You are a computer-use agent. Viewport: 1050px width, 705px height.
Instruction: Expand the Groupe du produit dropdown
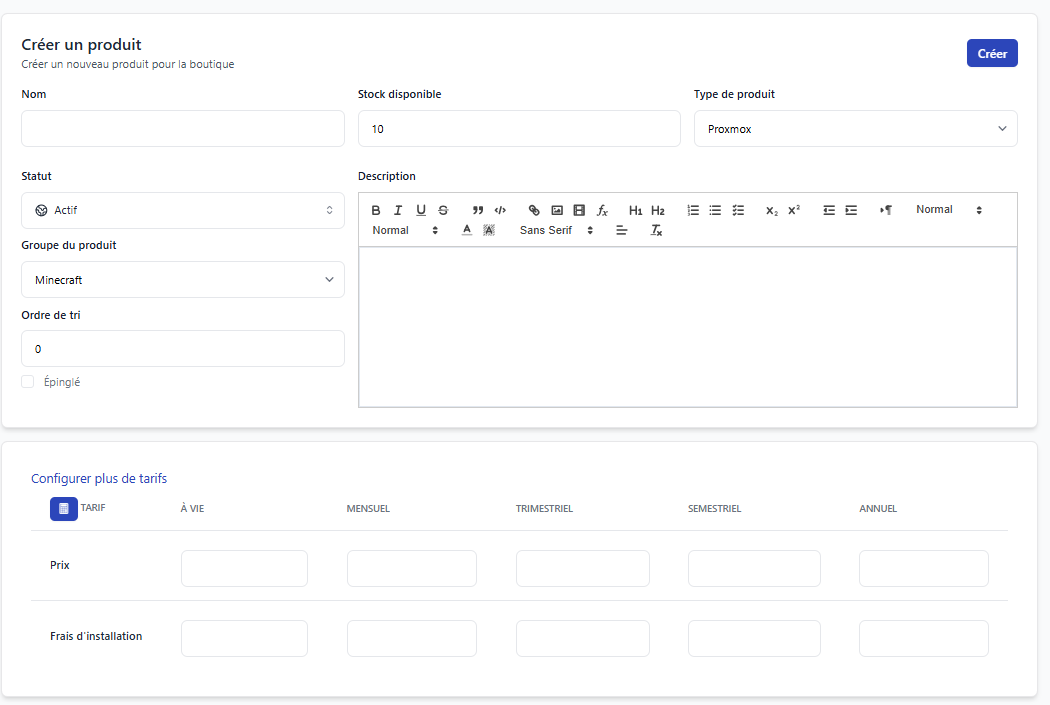(x=183, y=280)
